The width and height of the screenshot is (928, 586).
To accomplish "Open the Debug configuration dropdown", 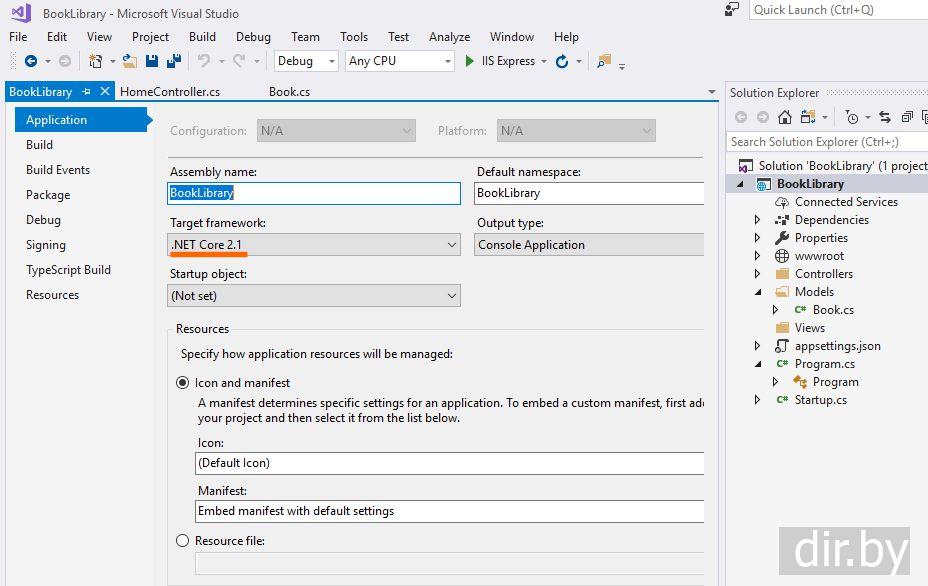I will point(306,61).
